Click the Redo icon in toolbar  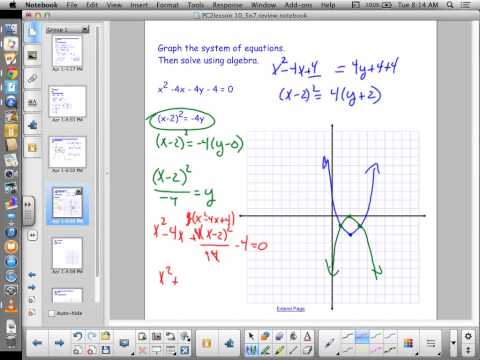tap(92, 336)
